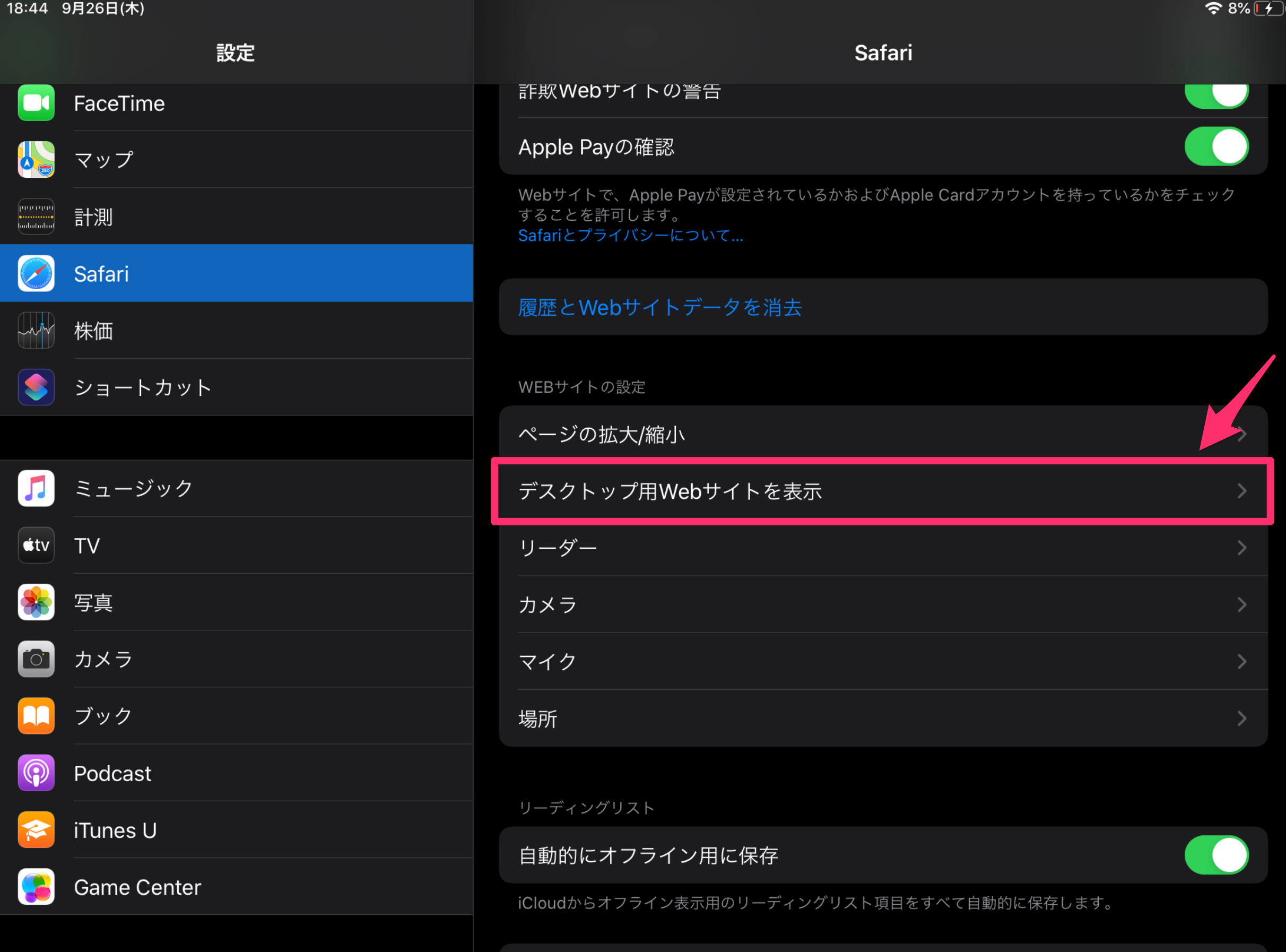Select マップ in settings list
Viewport: 1286px width, 952px height.
click(236, 159)
